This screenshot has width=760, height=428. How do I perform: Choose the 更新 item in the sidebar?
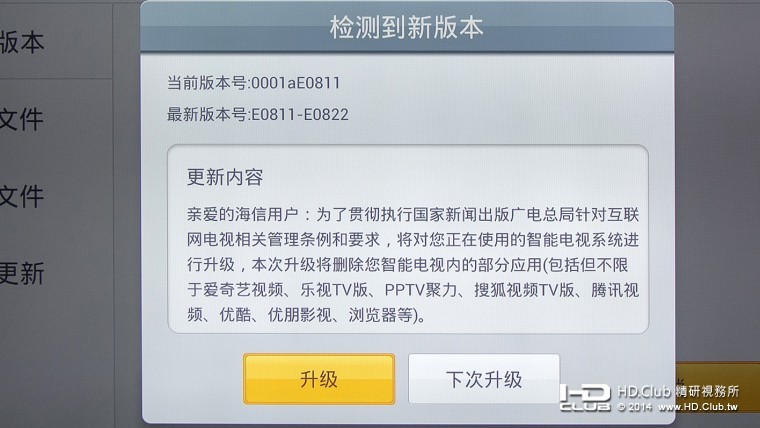[22, 273]
